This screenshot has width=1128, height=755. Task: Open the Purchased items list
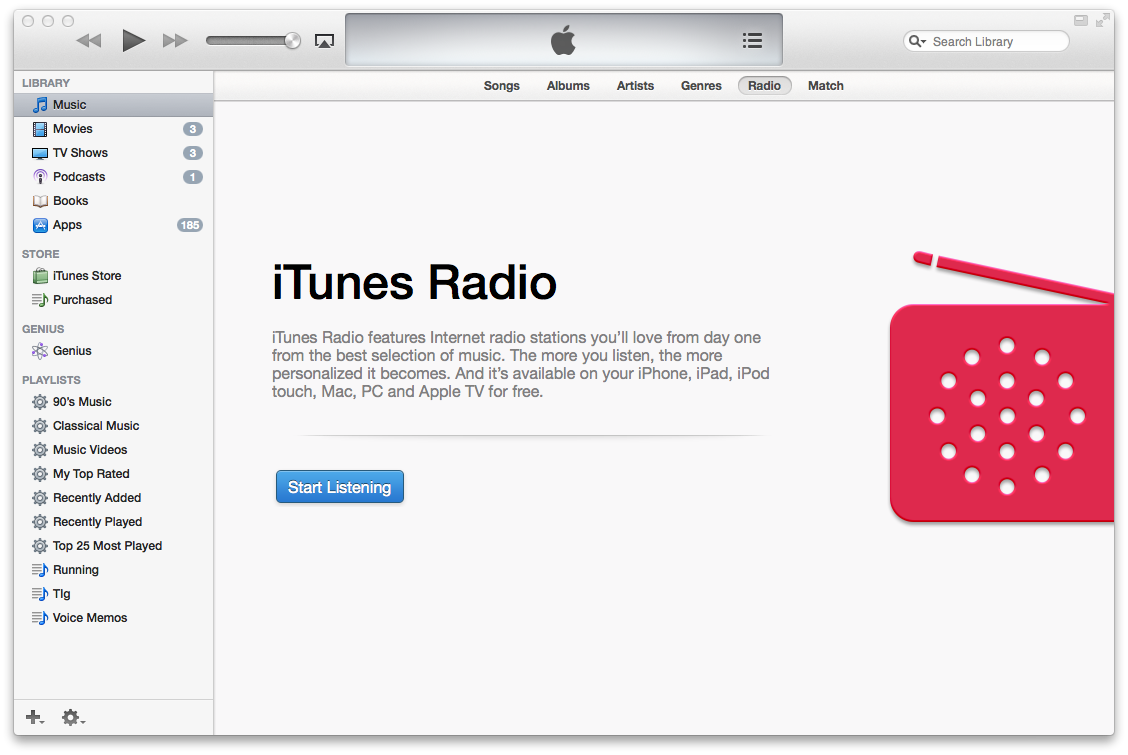pyautogui.click(x=81, y=299)
